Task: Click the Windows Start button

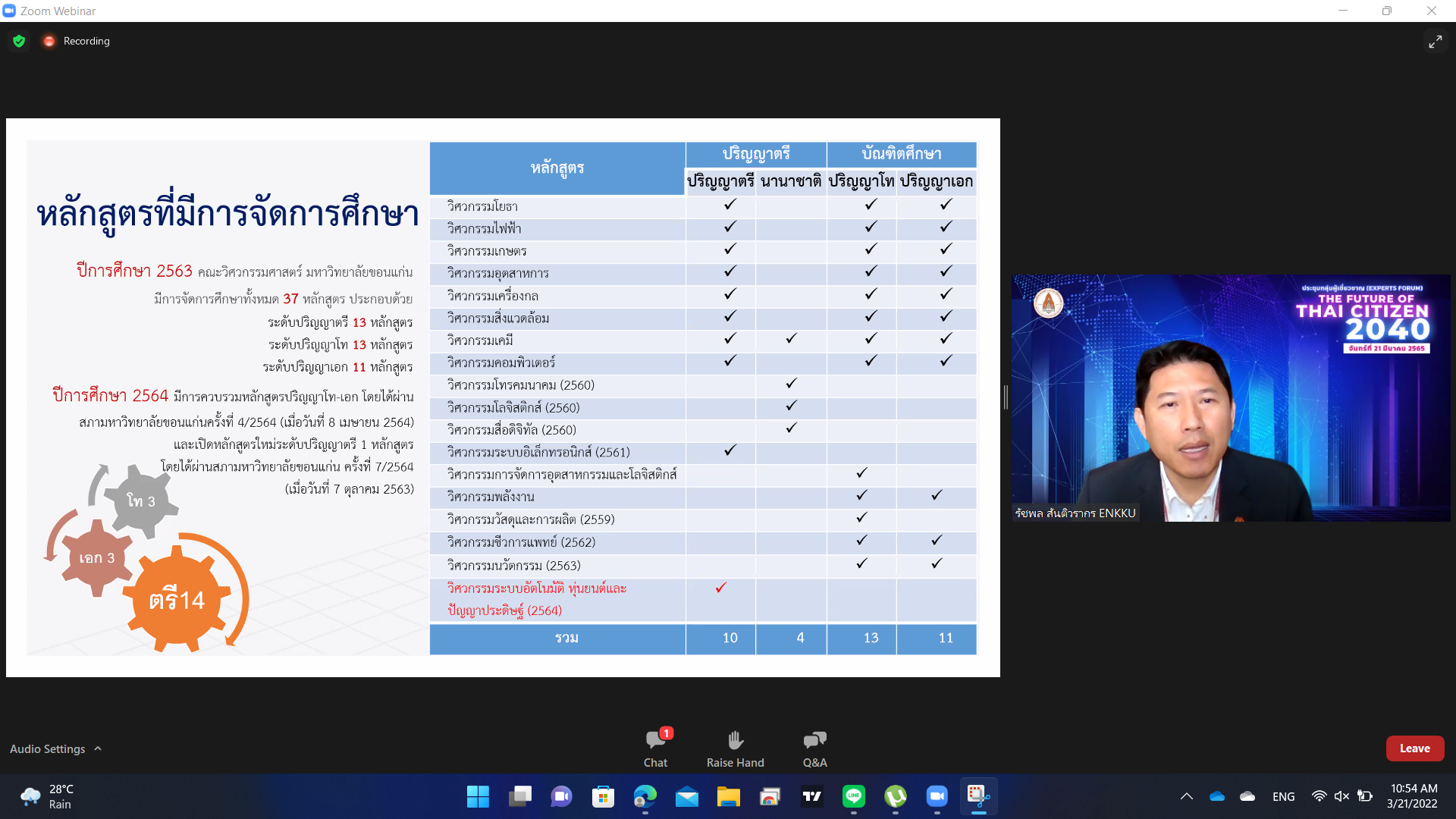Action: click(478, 796)
